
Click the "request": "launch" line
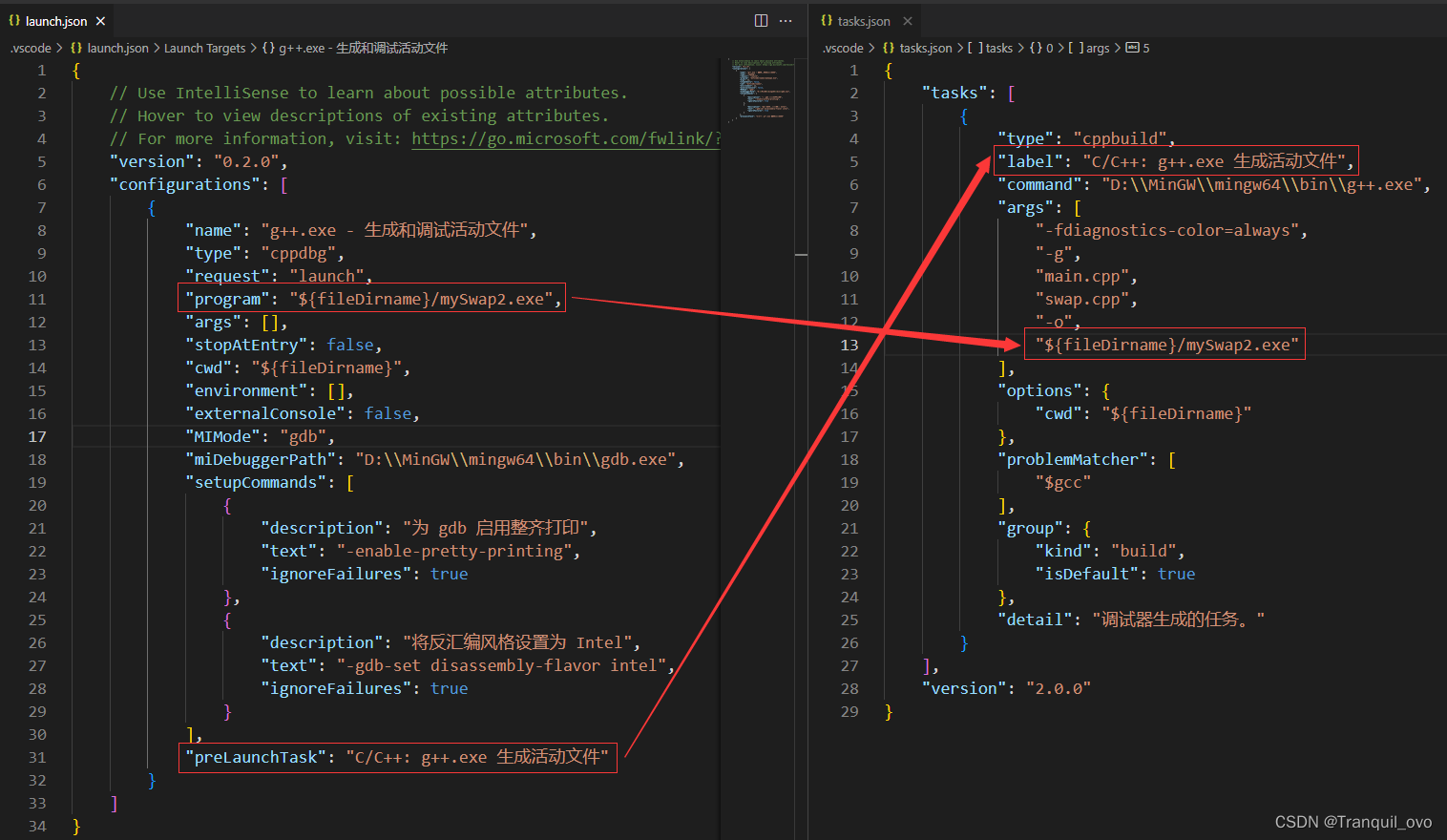[x=279, y=276]
